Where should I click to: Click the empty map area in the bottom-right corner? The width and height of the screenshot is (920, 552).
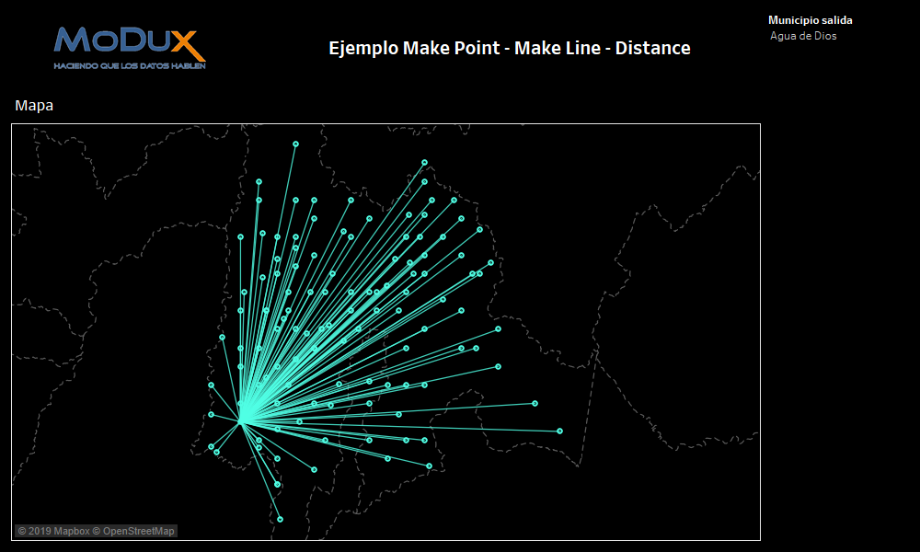pyautogui.click(x=700, y=500)
